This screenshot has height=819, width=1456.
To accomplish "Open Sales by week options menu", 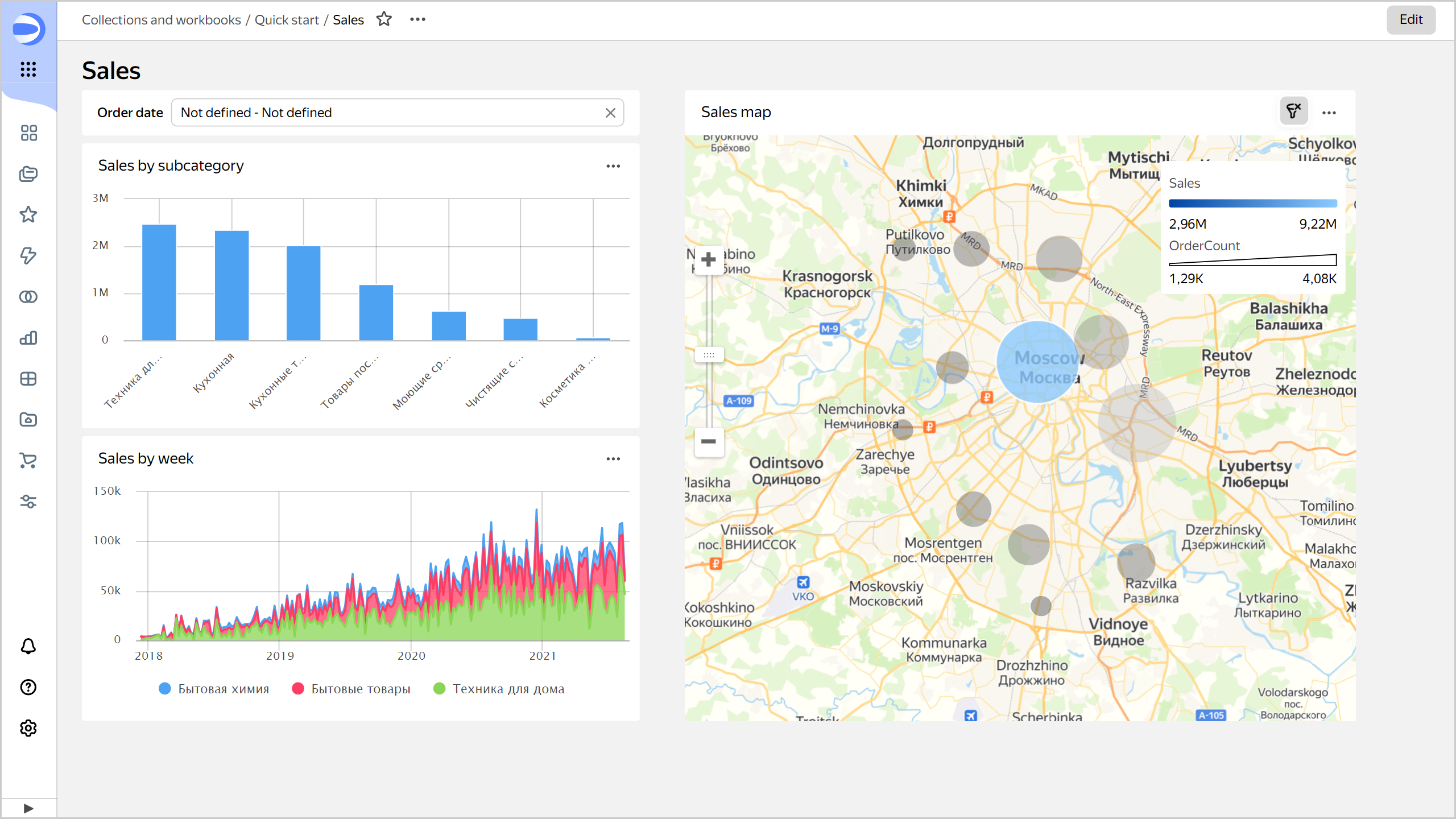I will click(x=613, y=459).
